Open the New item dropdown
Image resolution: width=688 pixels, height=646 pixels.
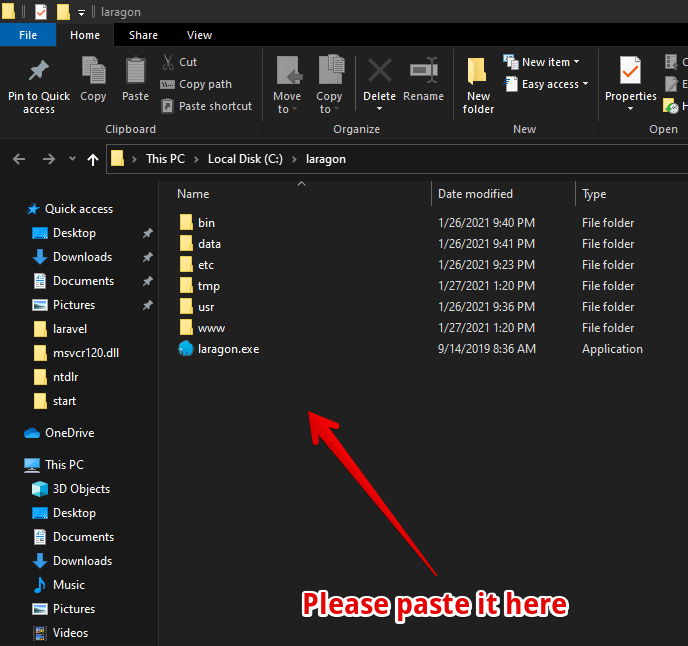[541, 62]
